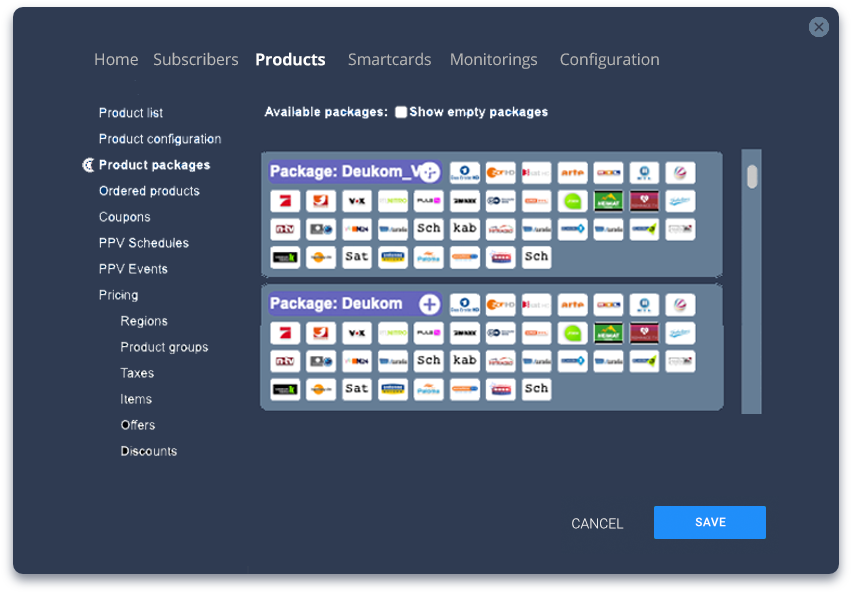Click the CANCEL button
Screen dimensions: 852x593
point(597,523)
